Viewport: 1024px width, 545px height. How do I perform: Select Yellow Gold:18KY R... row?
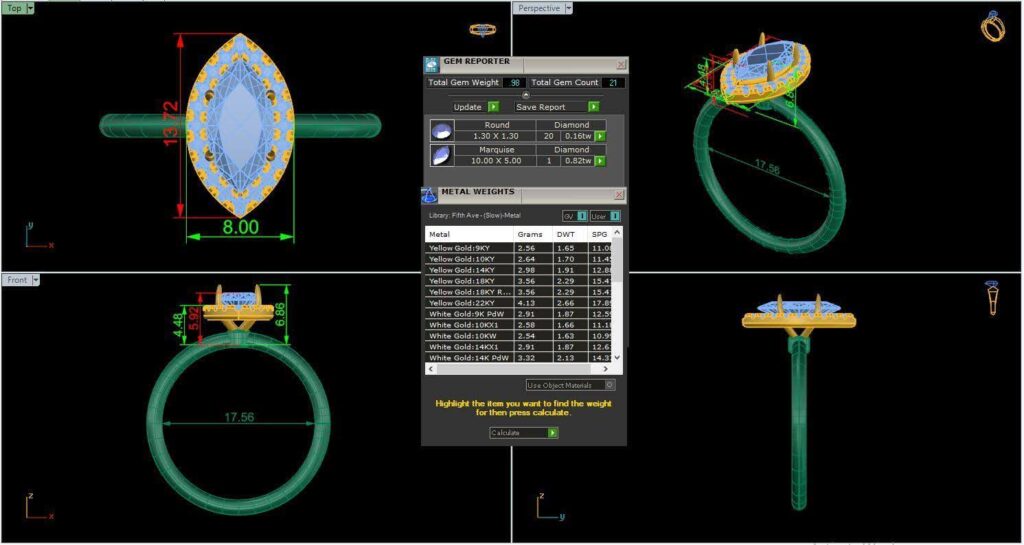(519, 292)
